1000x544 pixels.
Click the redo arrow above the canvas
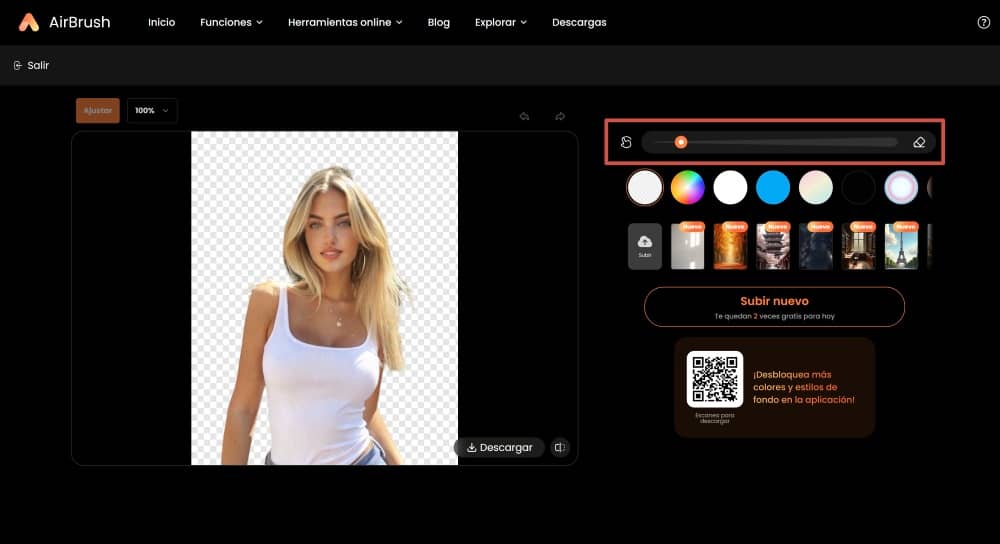(560, 116)
